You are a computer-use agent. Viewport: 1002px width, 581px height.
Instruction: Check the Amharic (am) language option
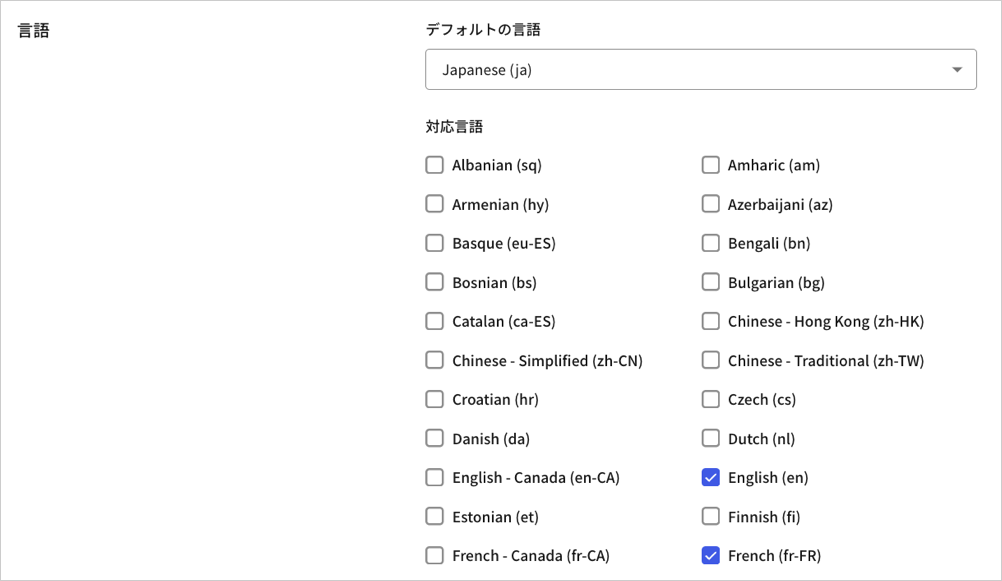[710, 165]
